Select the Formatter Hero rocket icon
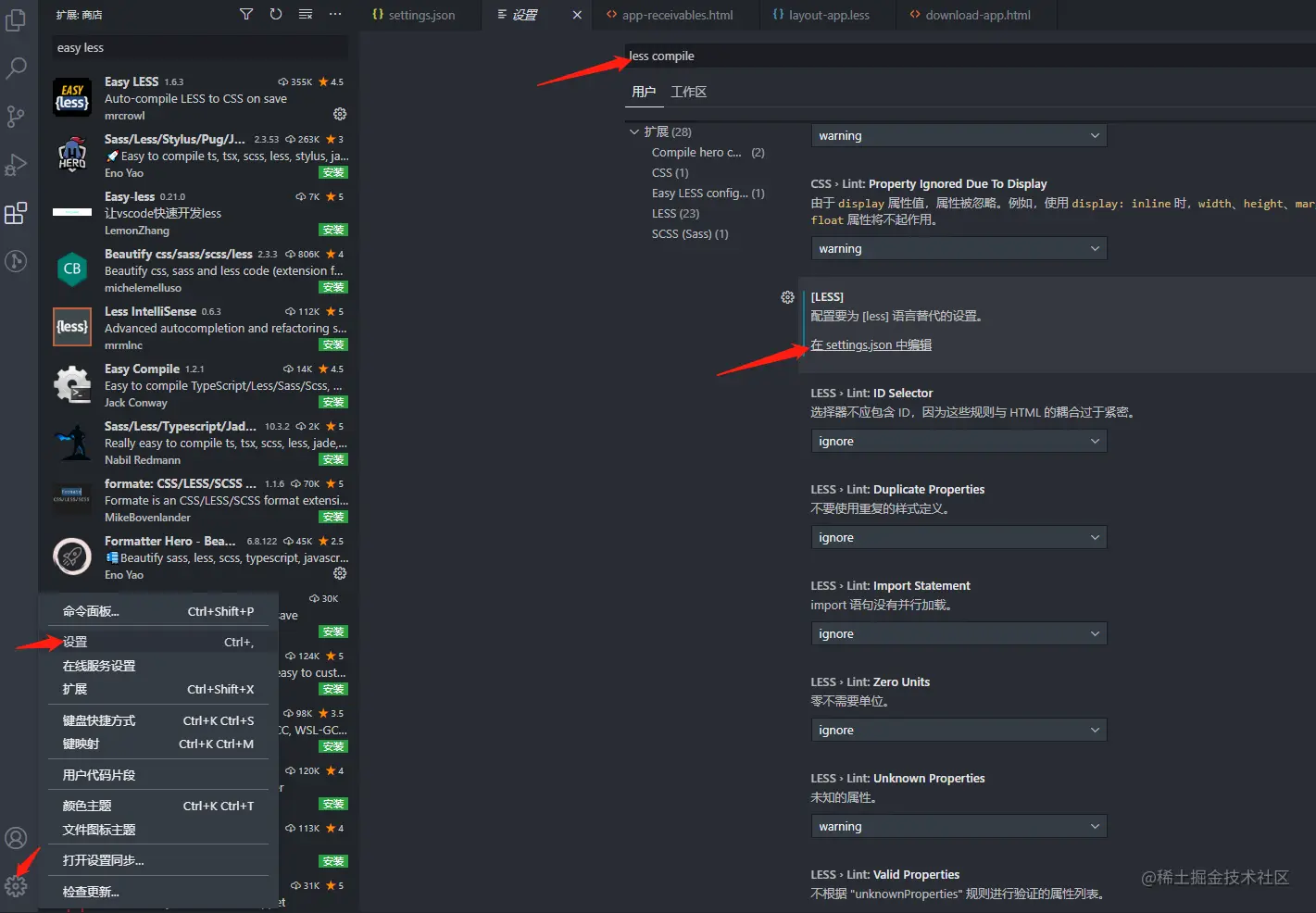 pyautogui.click(x=72, y=557)
